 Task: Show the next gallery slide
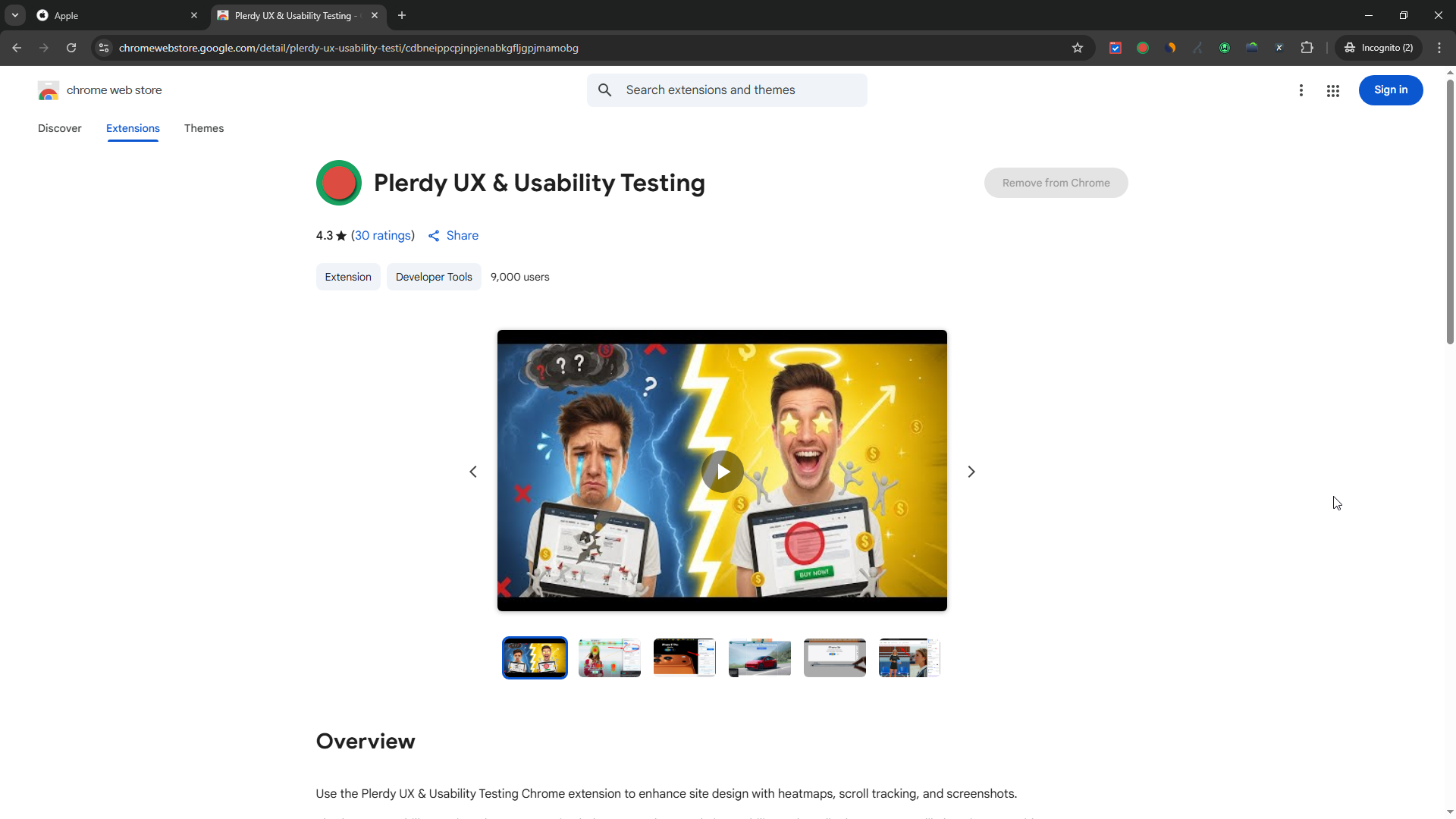click(971, 472)
